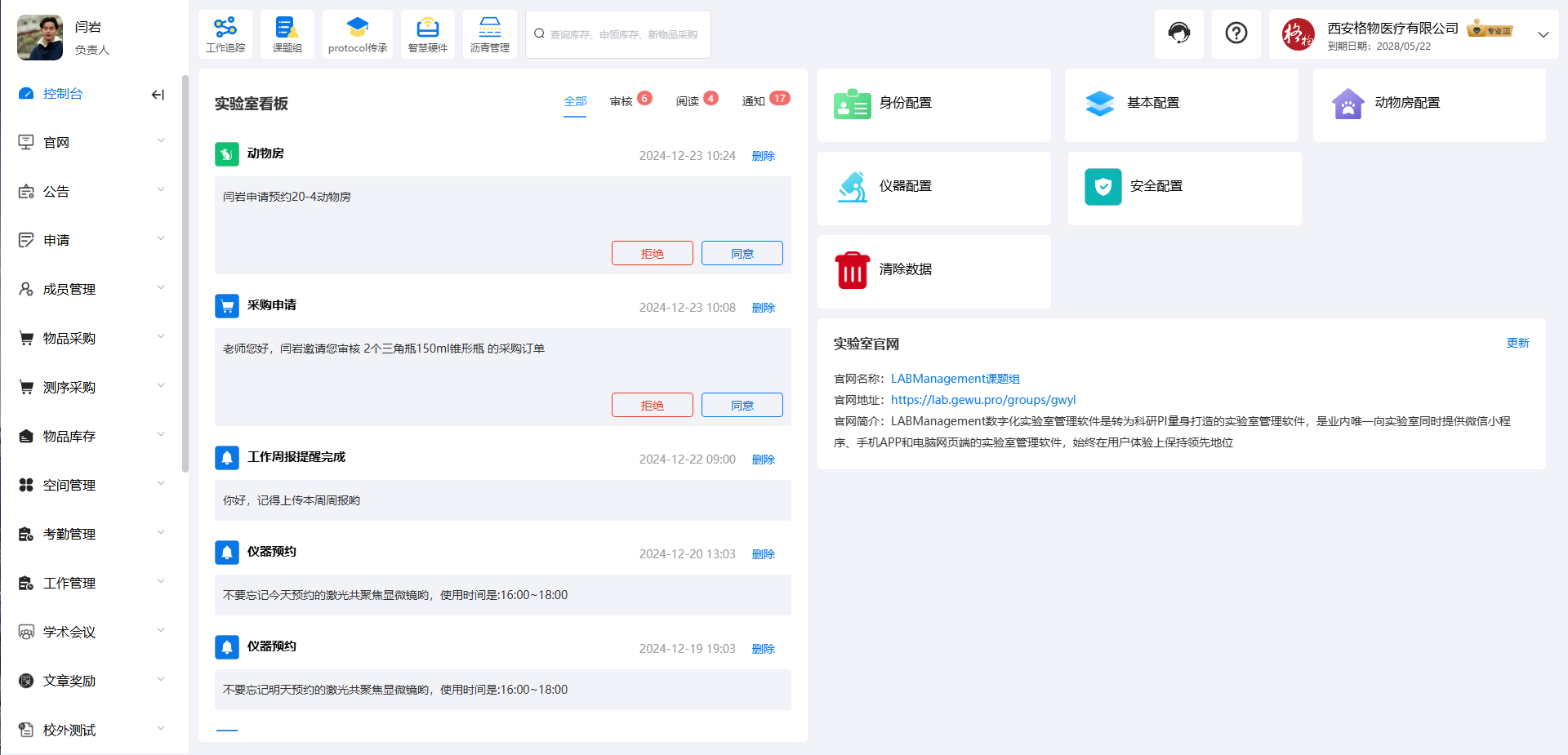
Task: Open the lab website URL link
Action: (x=983, y=400)
